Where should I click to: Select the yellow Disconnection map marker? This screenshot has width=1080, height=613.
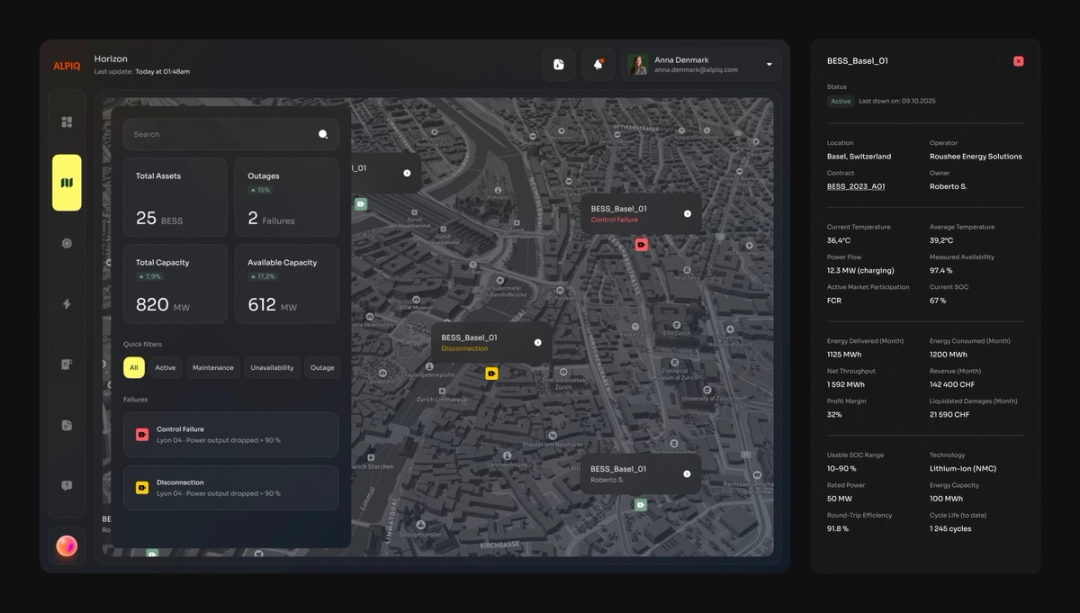tap(491, 373)
